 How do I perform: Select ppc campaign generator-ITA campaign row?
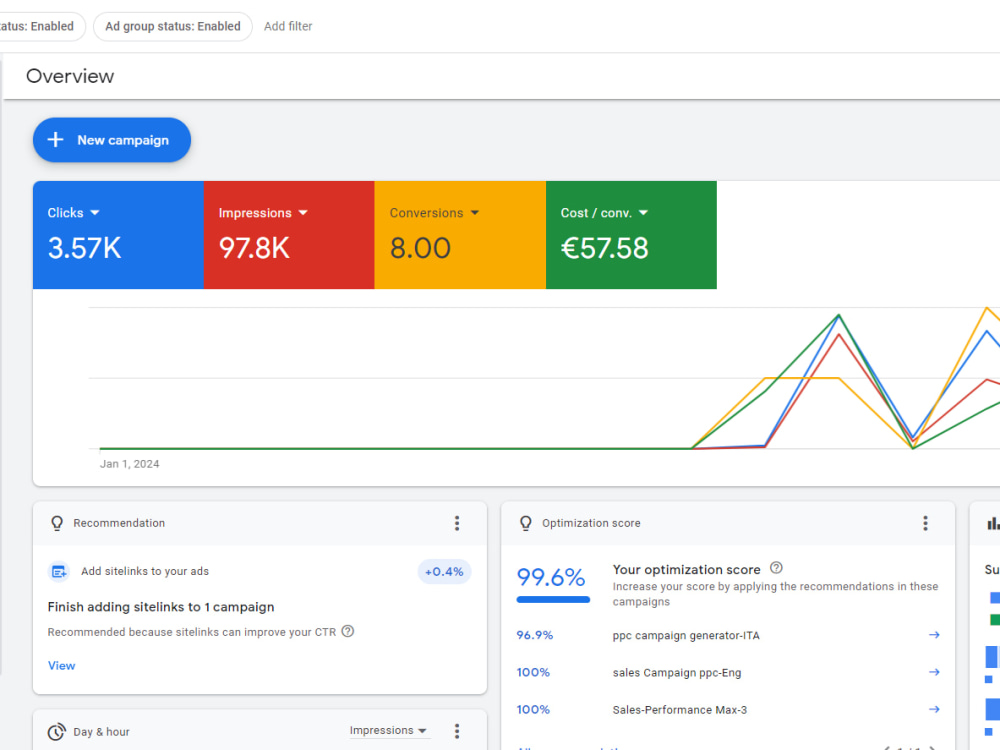(x=728, y=635)
